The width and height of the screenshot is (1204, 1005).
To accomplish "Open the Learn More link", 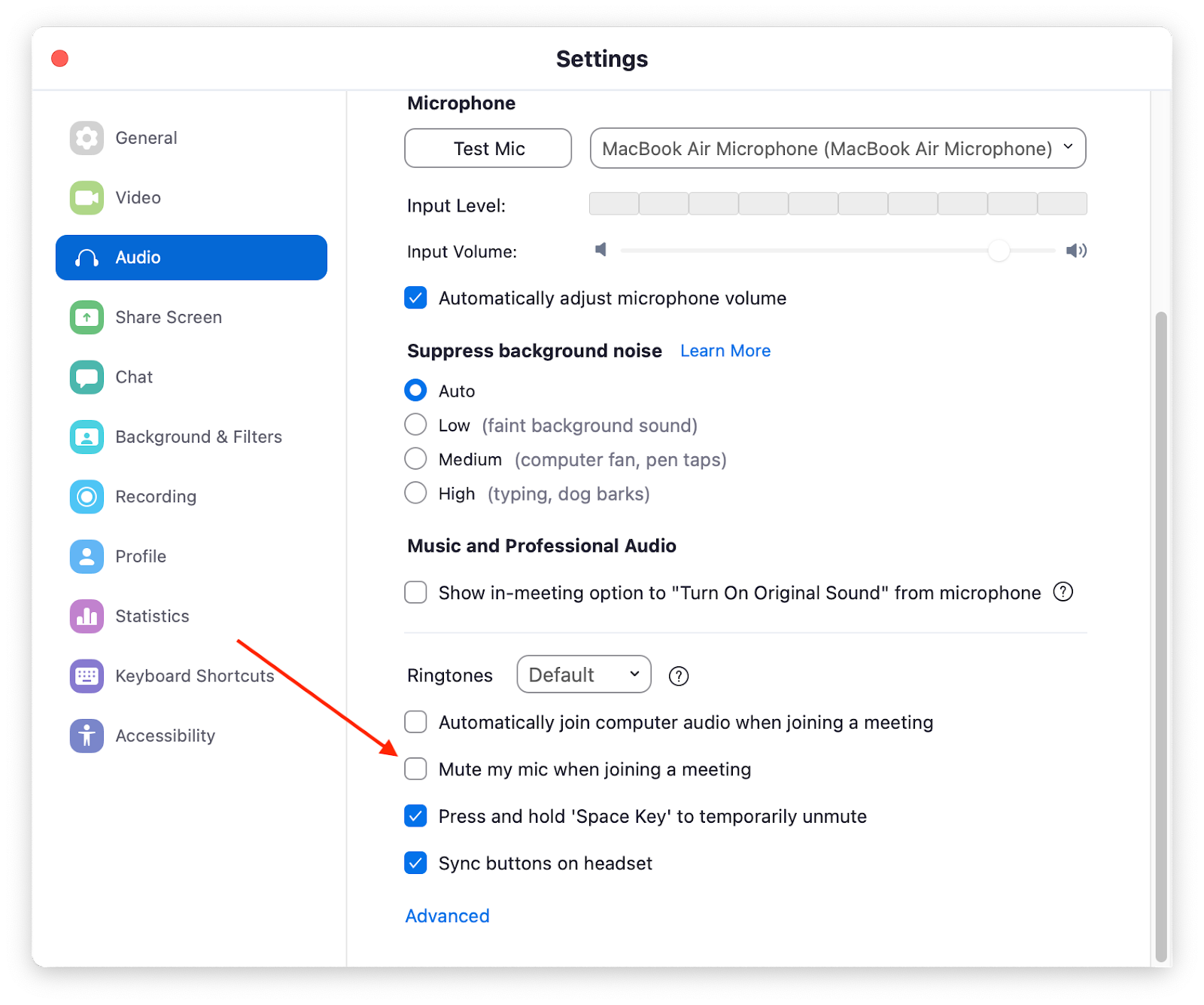I will pos(725,350).
